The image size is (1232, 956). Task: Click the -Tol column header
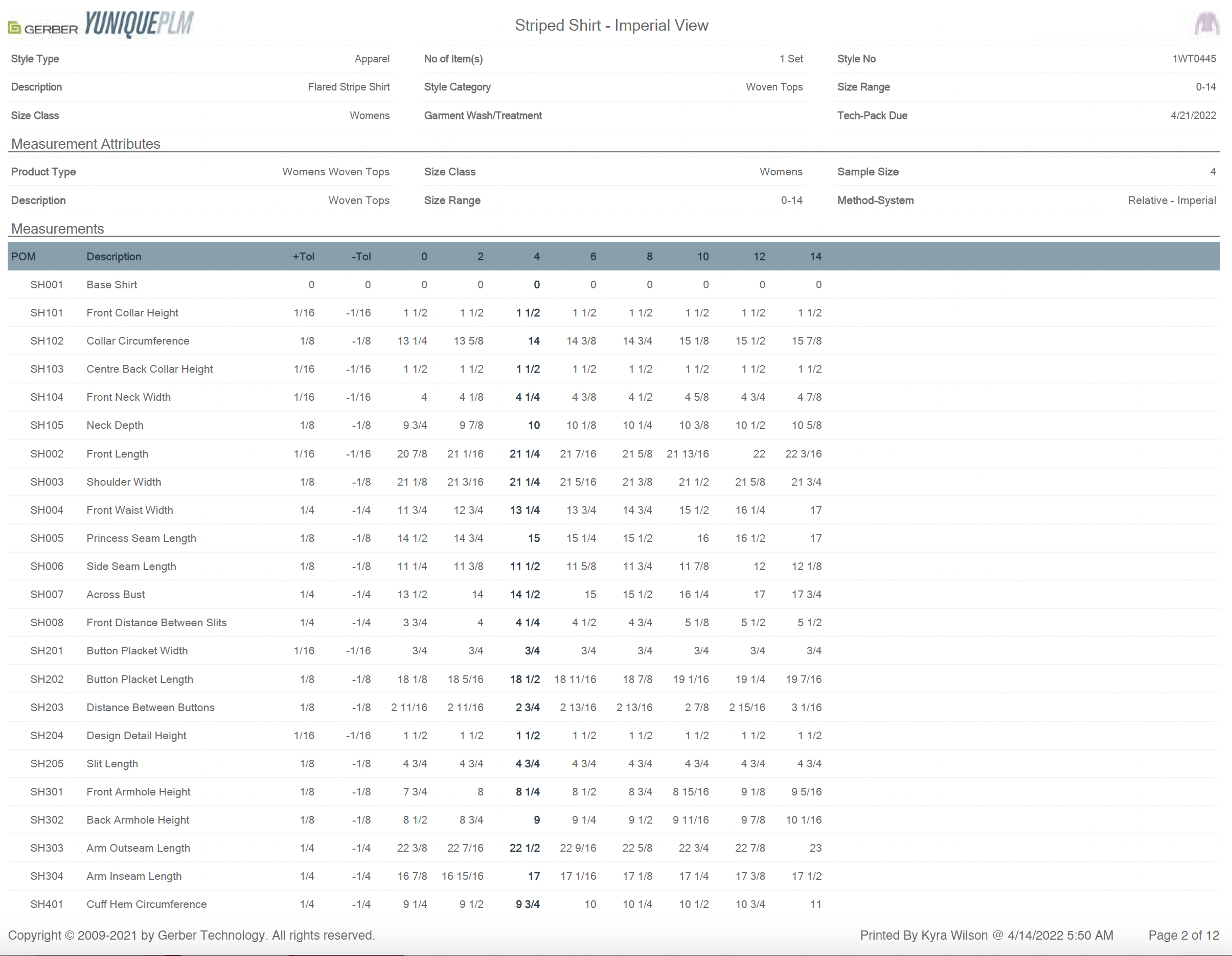361,257
